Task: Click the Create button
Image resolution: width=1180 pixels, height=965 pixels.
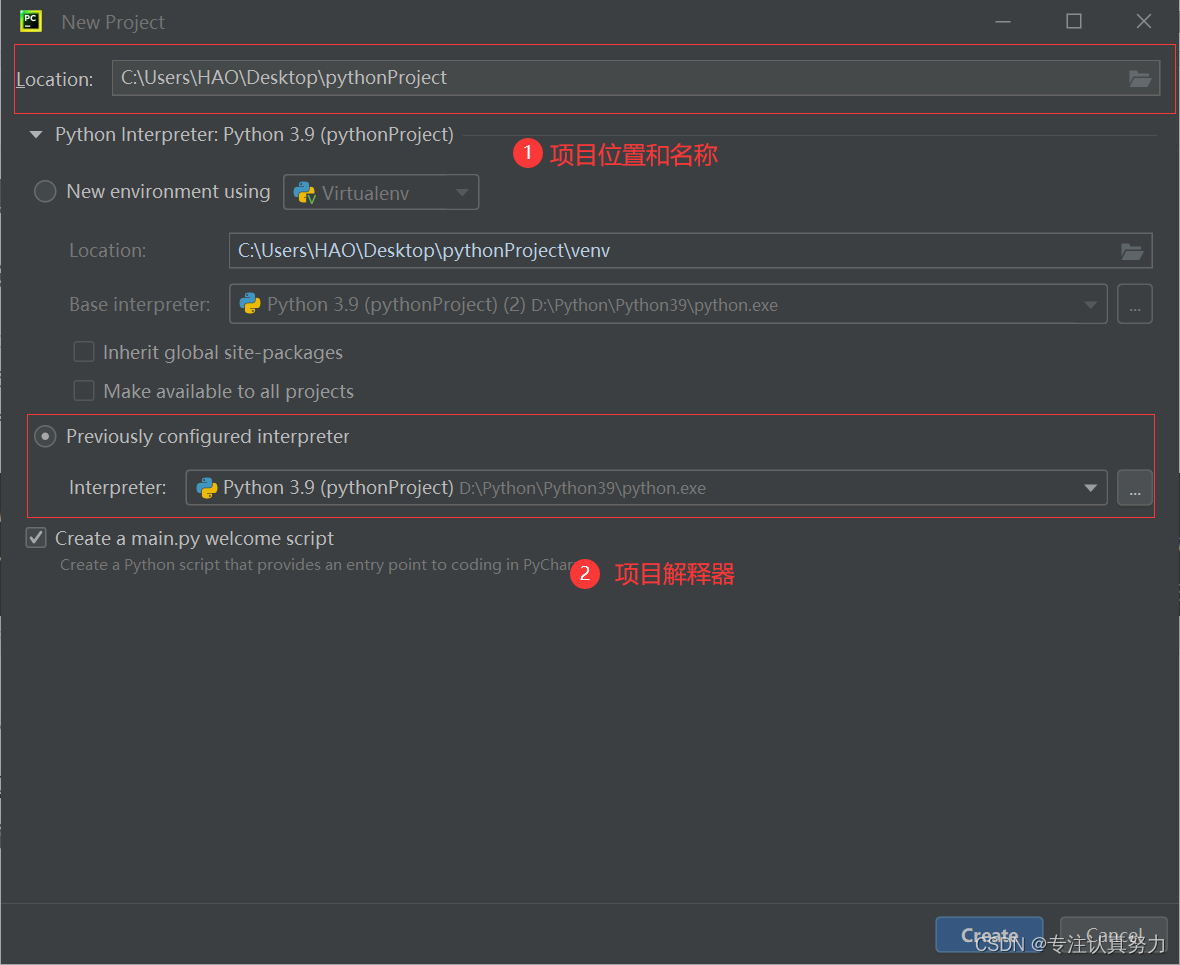Action: coord(989,935)
